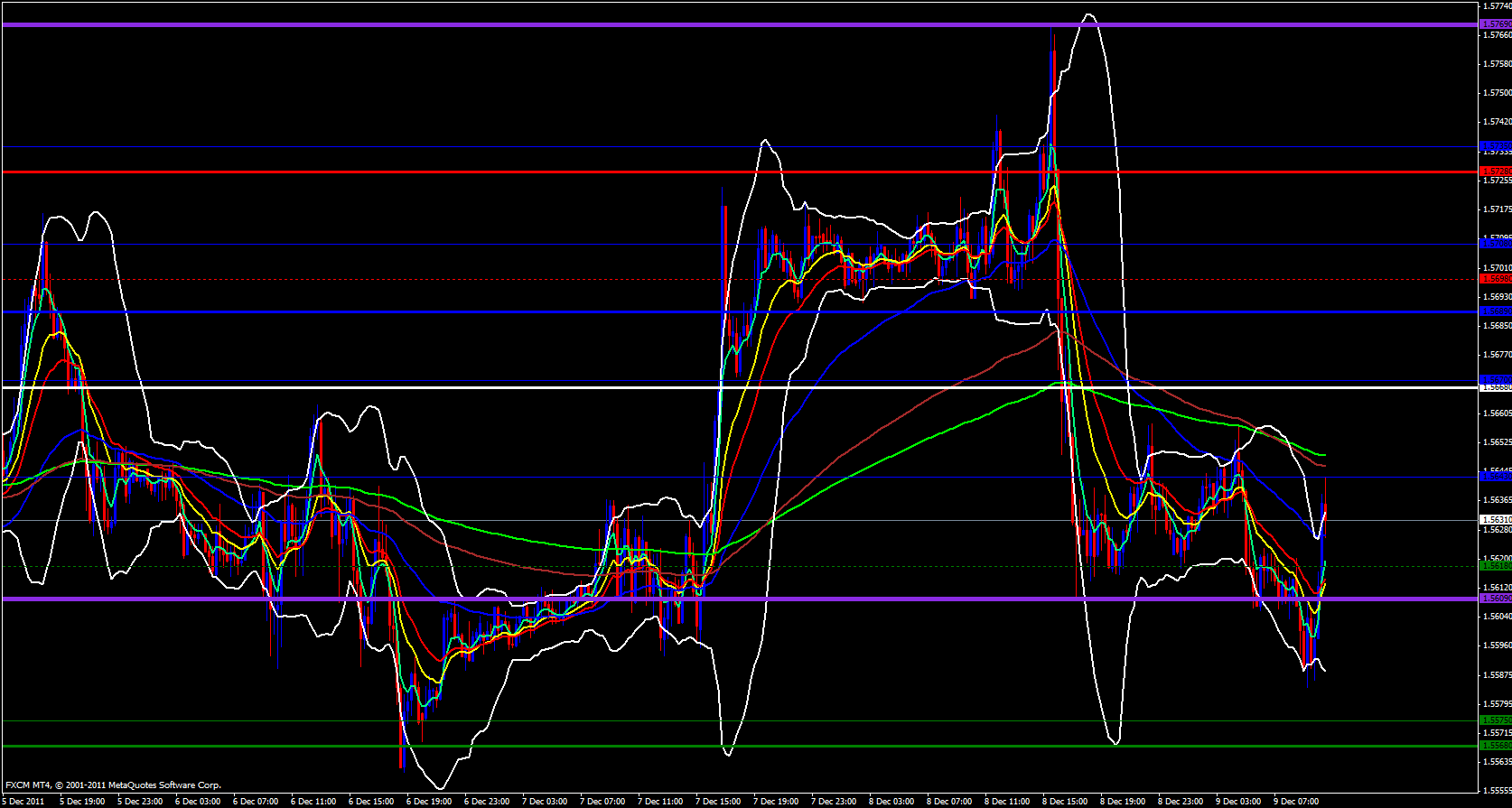
Task: Select the green 1.55680 price tag
Action: [x=1495, y=746]
